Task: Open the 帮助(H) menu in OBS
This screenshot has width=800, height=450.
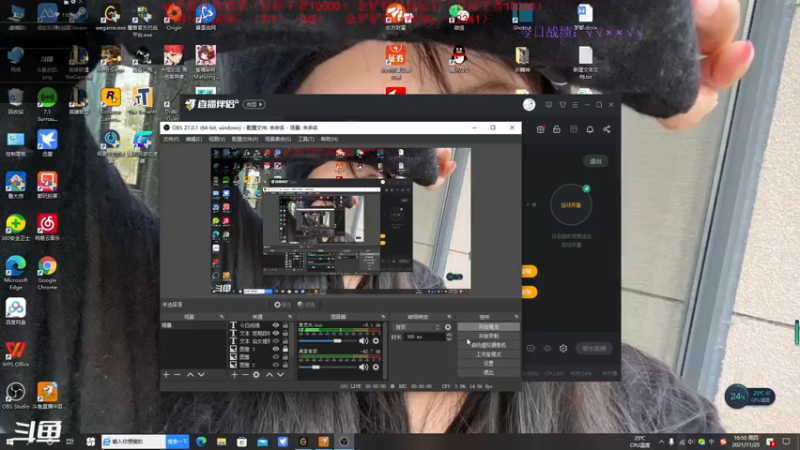Action: pos(329,139)
